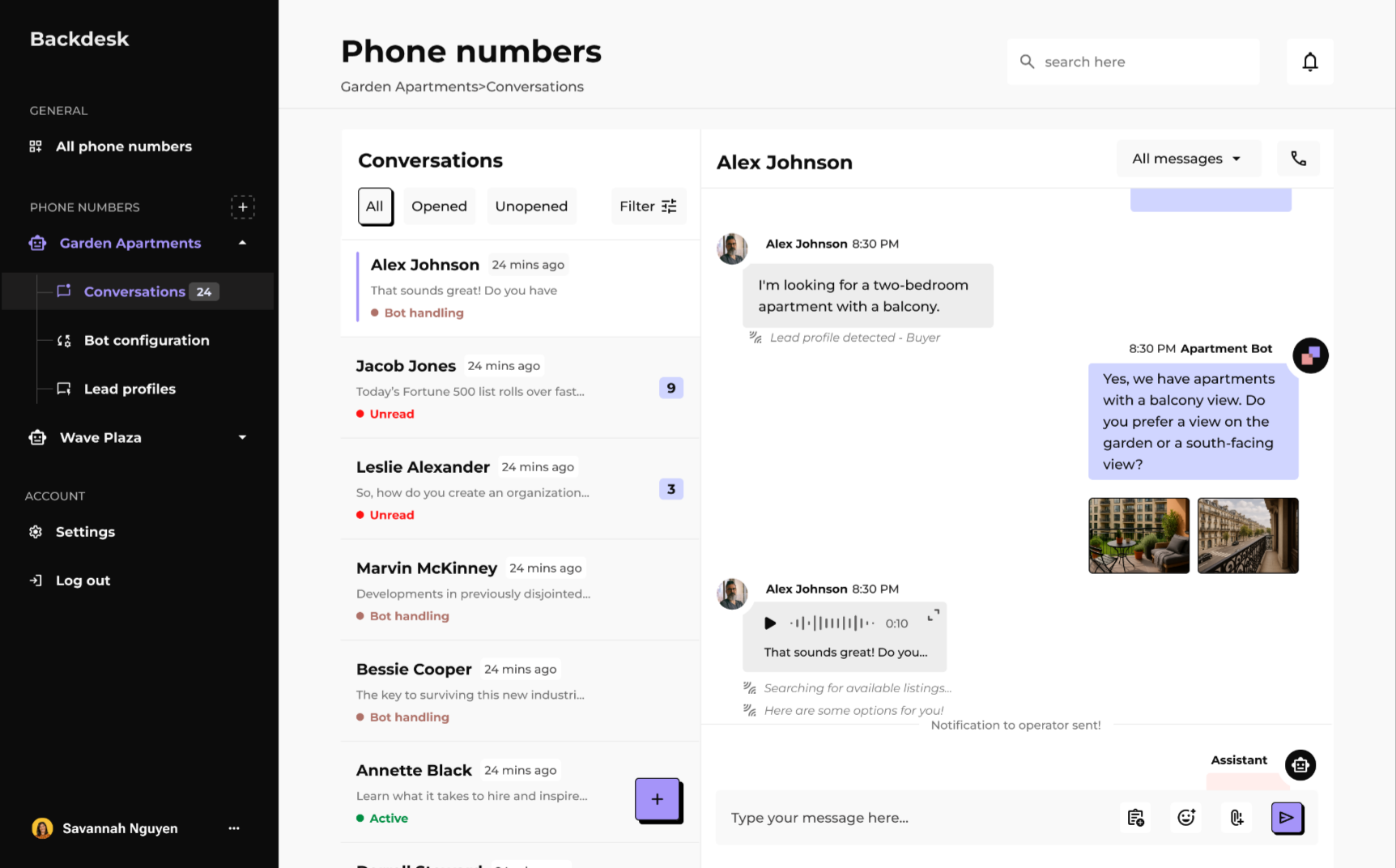
Task: Open All phone numbers in sidebar
Action: [111, 147]
